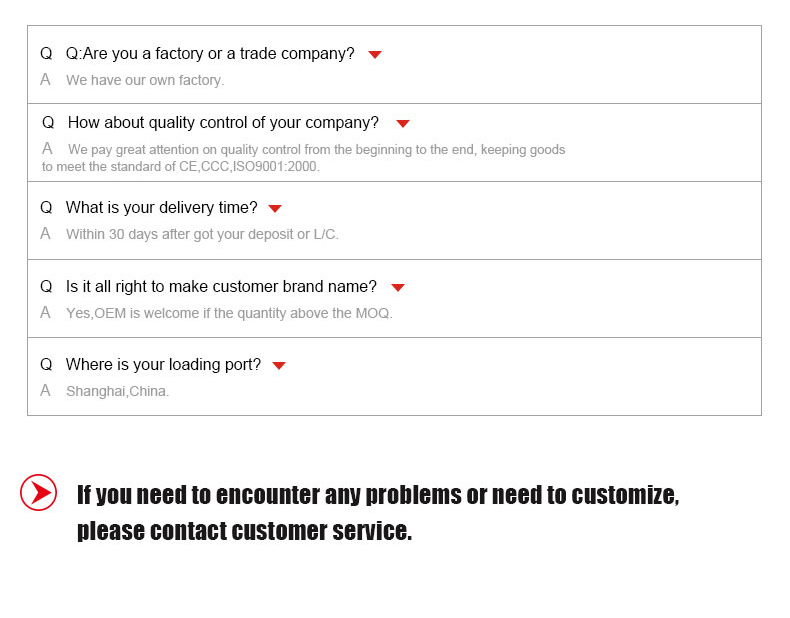Open 'Are you a factory or a trade company?' question
Viewport: 790px width, 618px height.
(210, 53)
